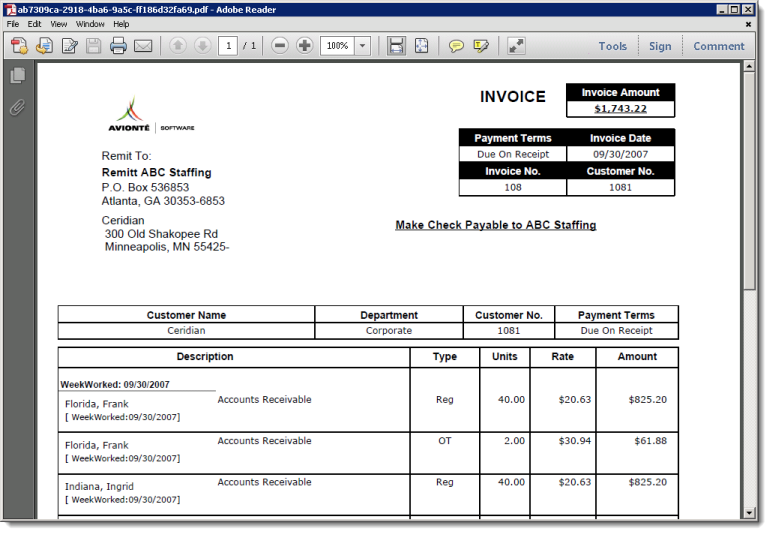Zoom in with the plus button

(x=305, y=46)
